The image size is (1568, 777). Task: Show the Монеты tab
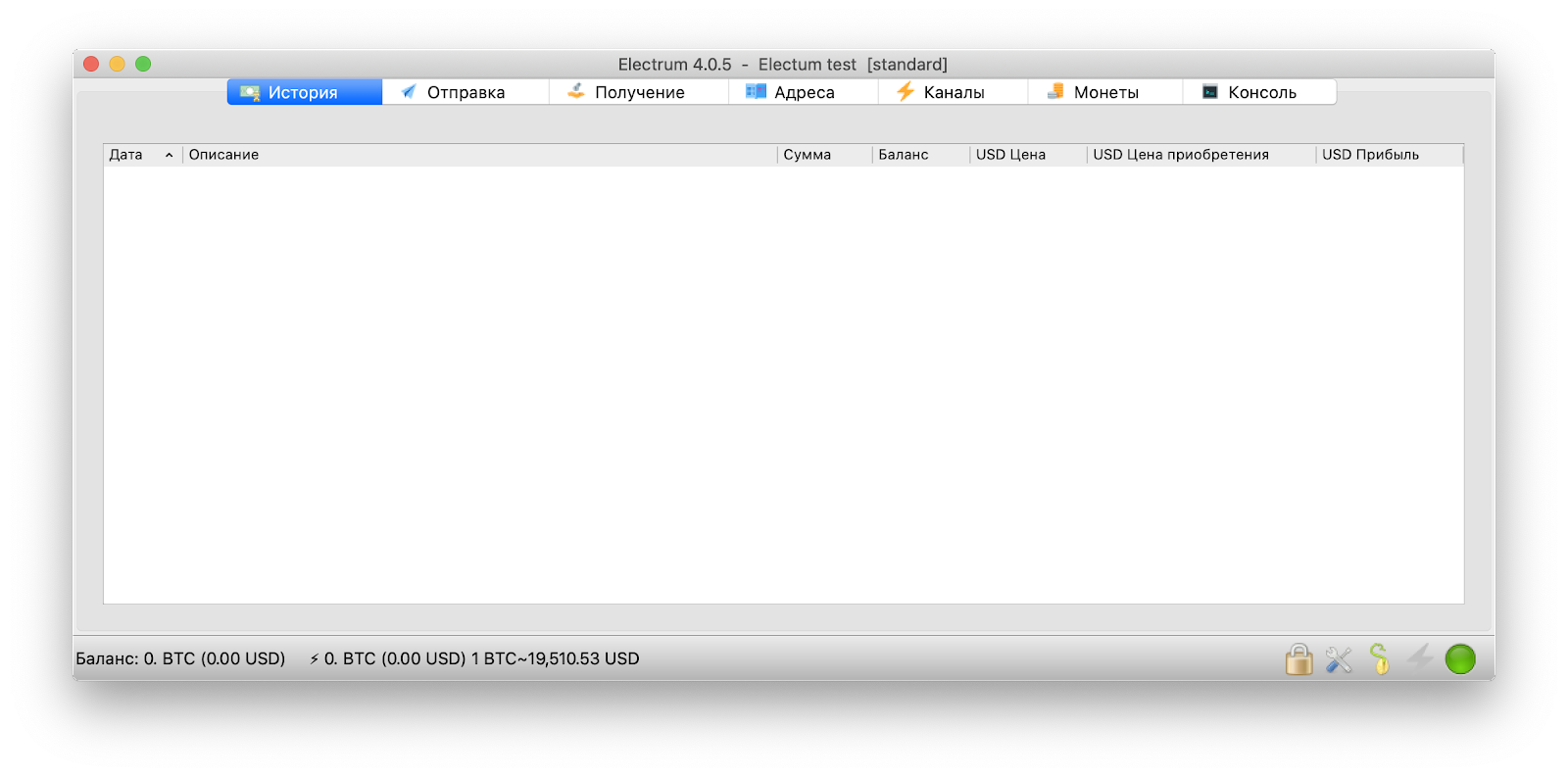tap(1105, 92)
